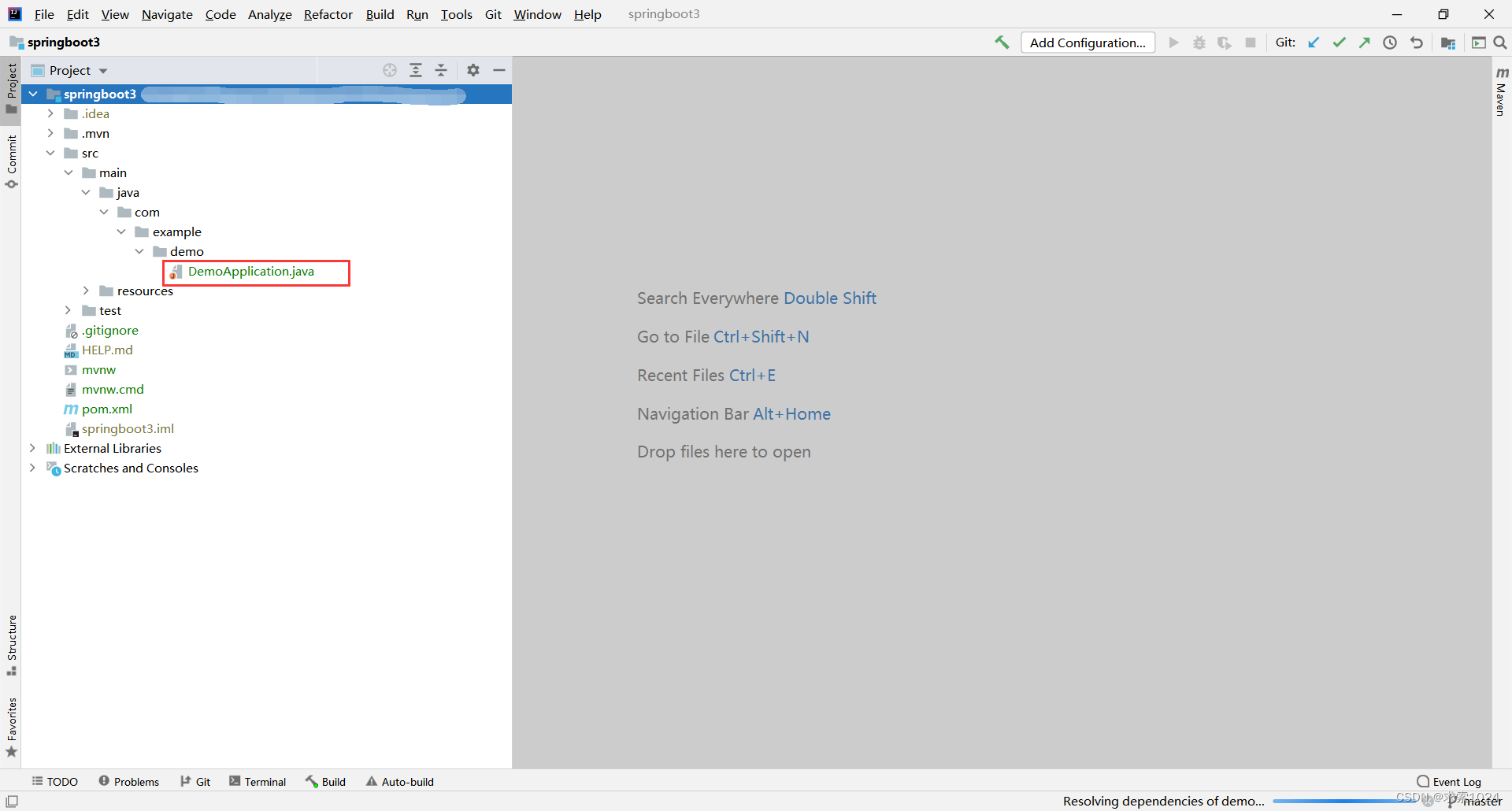Open the TODO tool window
1512x811 pixels.
[55, 781]
